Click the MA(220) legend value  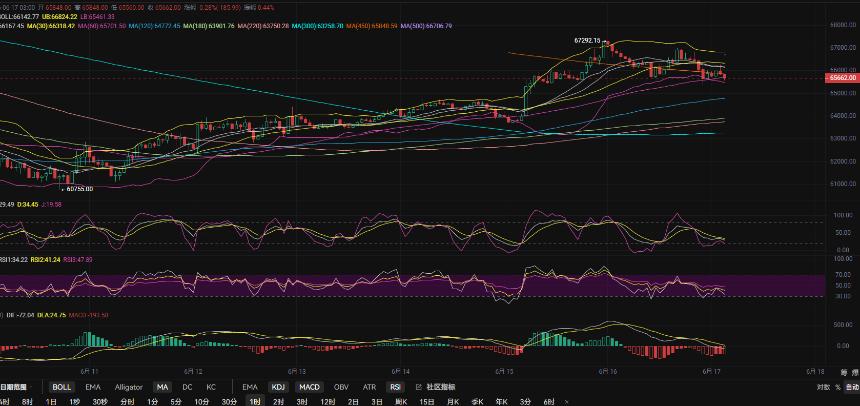click(263, 26)
